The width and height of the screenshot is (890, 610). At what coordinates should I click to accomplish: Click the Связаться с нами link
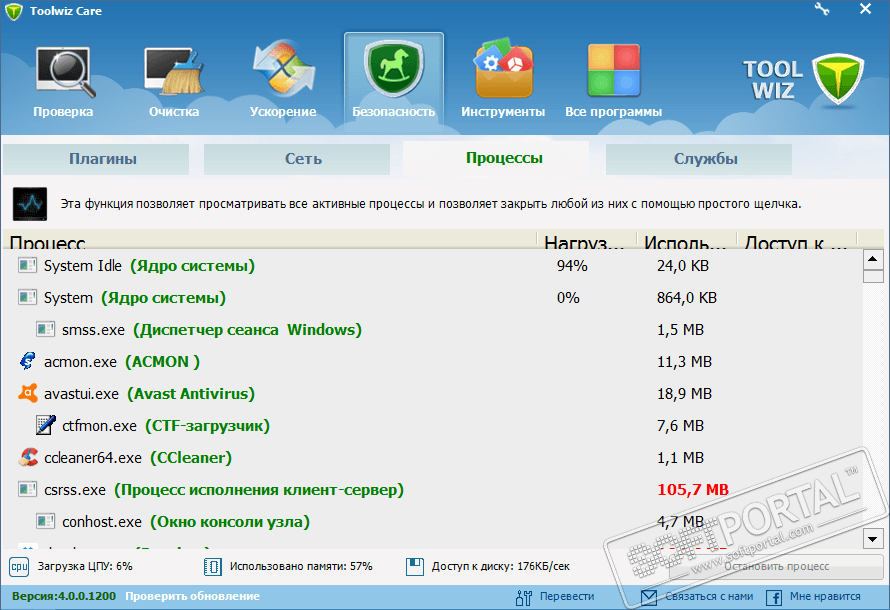709,596
